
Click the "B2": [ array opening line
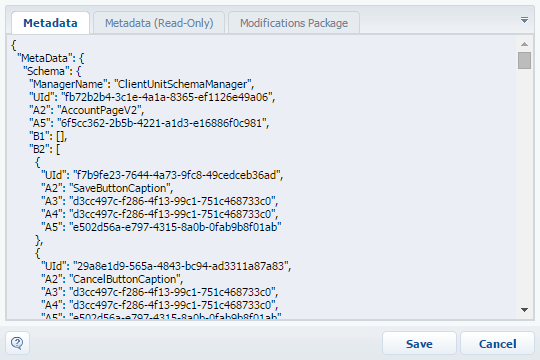pyautogui.click(x=44, y=149)
